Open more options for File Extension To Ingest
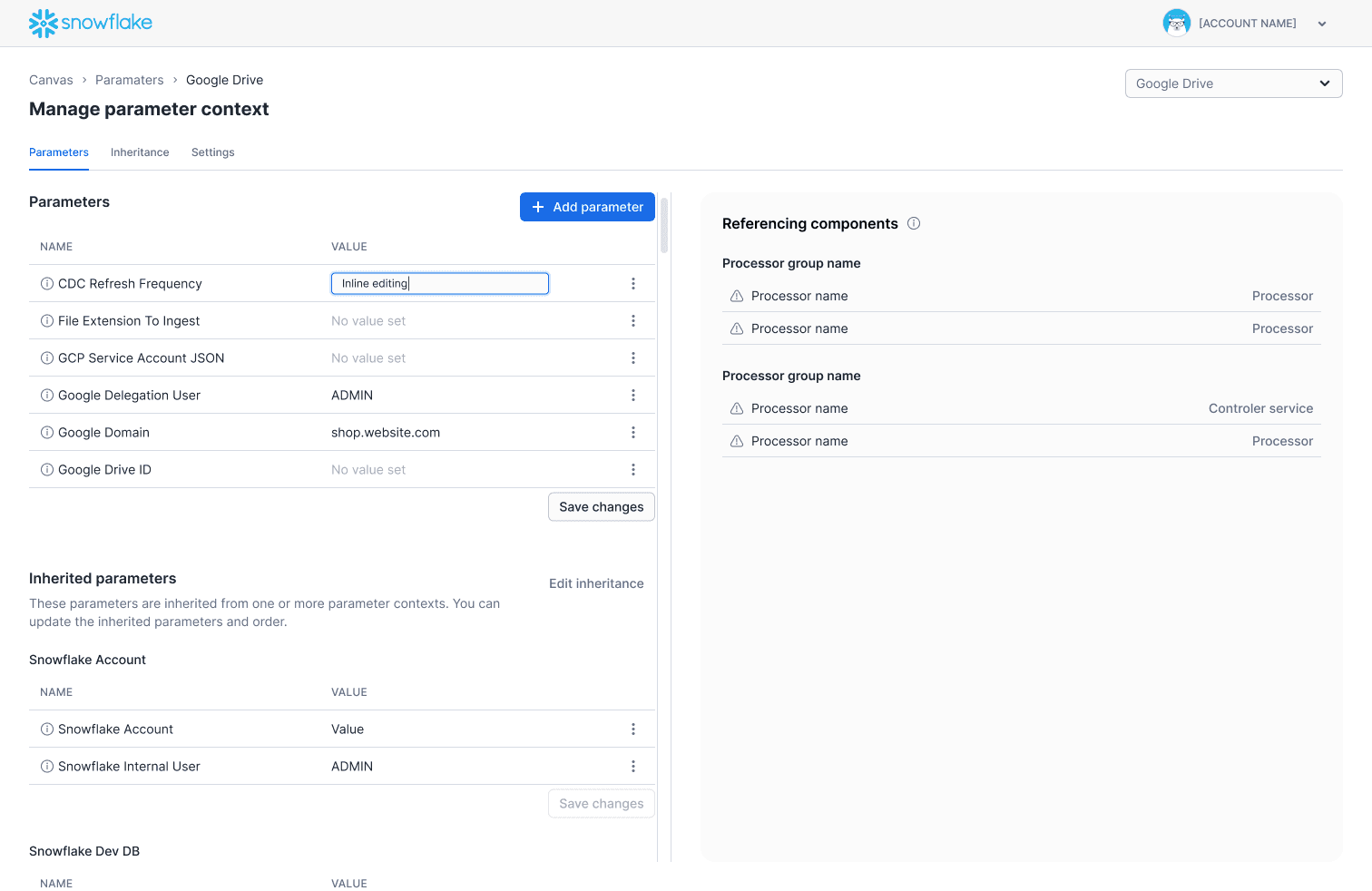The height and width of the screenshot is (891, 1372). pos(633,321)
